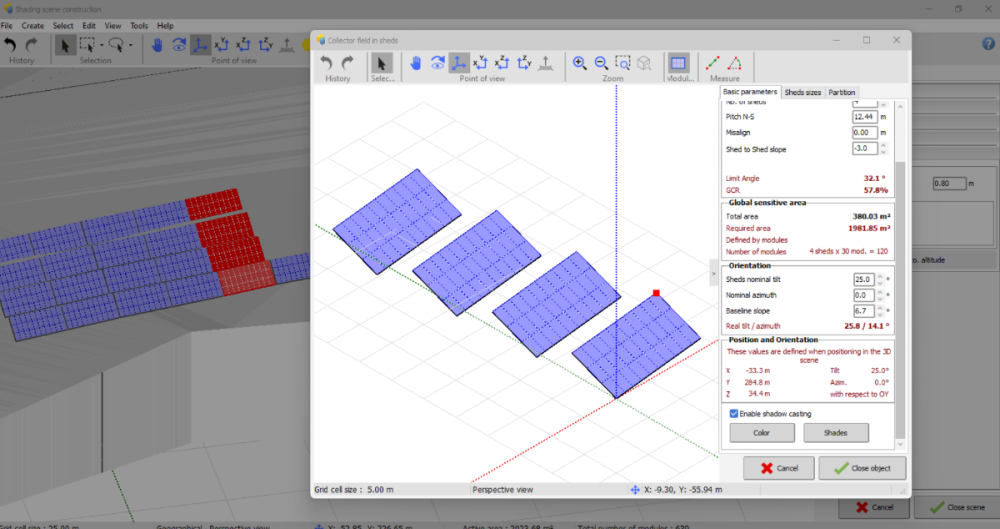Change the Shed to Shed slope spinner
Viewport: 1000px width, 529px height.
coord(884,148)
